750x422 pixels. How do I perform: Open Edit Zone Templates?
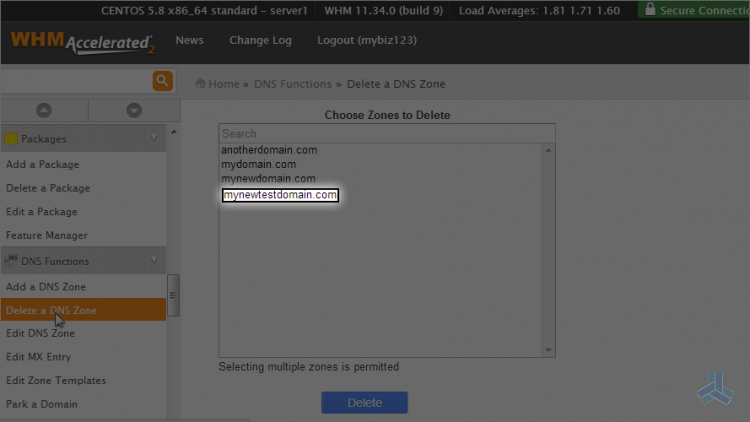[x=56, y=380]
